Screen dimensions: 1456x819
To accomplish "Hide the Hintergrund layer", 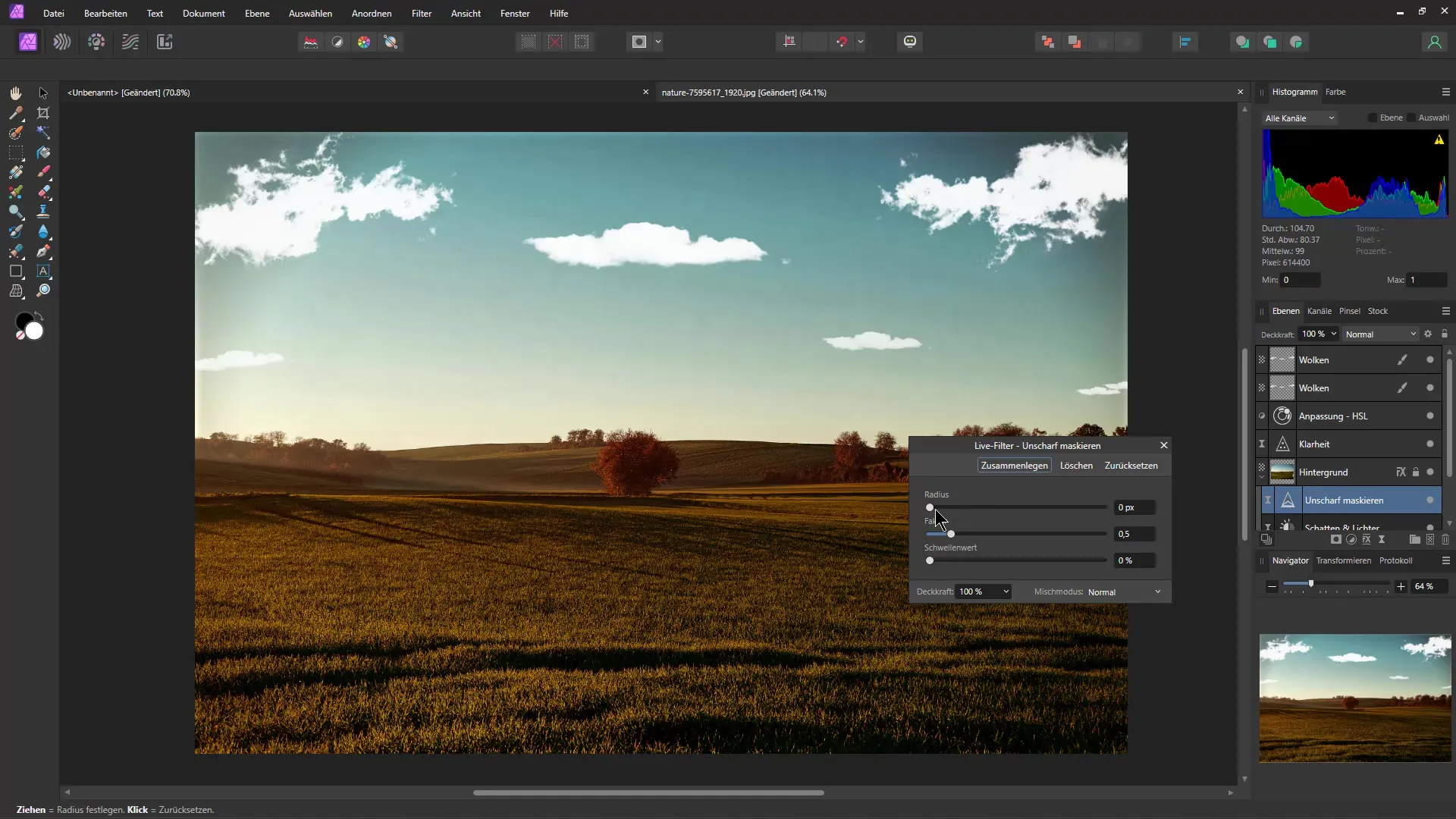I will coord(1430,472).
